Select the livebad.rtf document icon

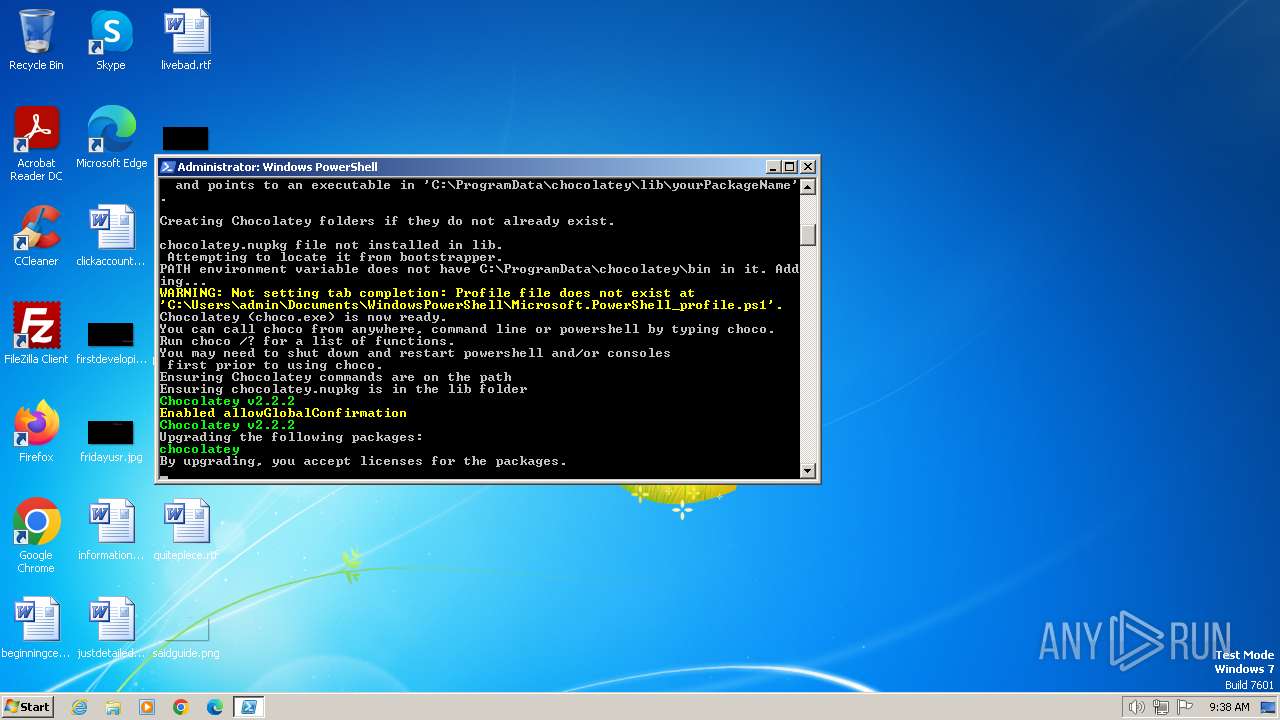186,40
